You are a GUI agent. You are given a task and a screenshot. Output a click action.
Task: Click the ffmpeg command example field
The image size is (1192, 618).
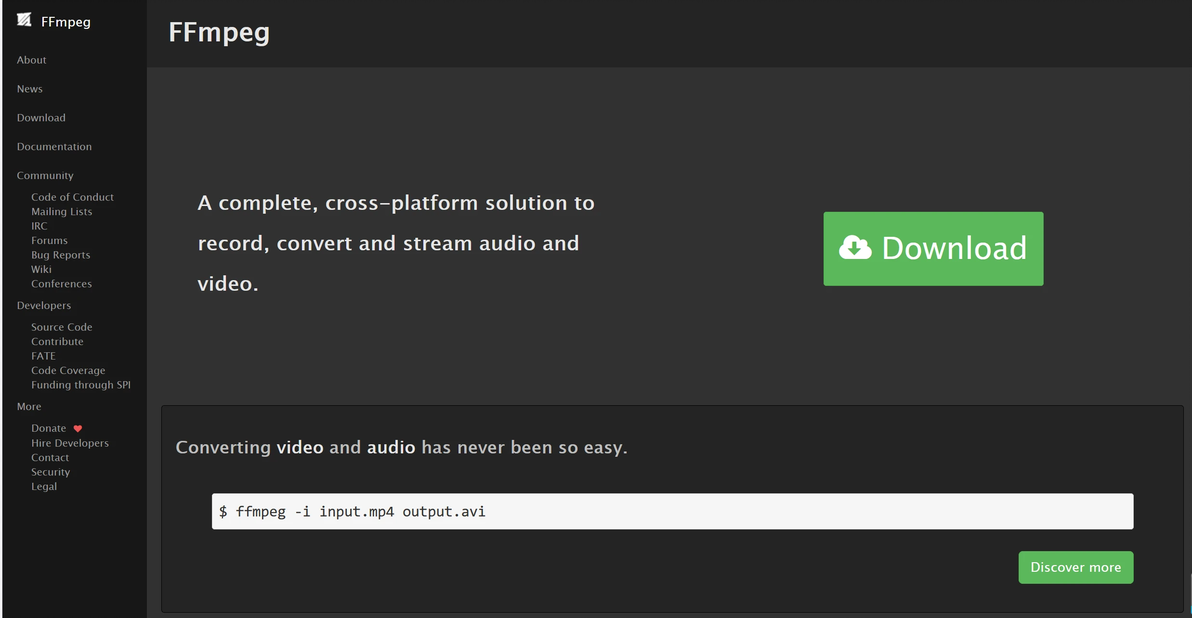[x=672, y=511]
